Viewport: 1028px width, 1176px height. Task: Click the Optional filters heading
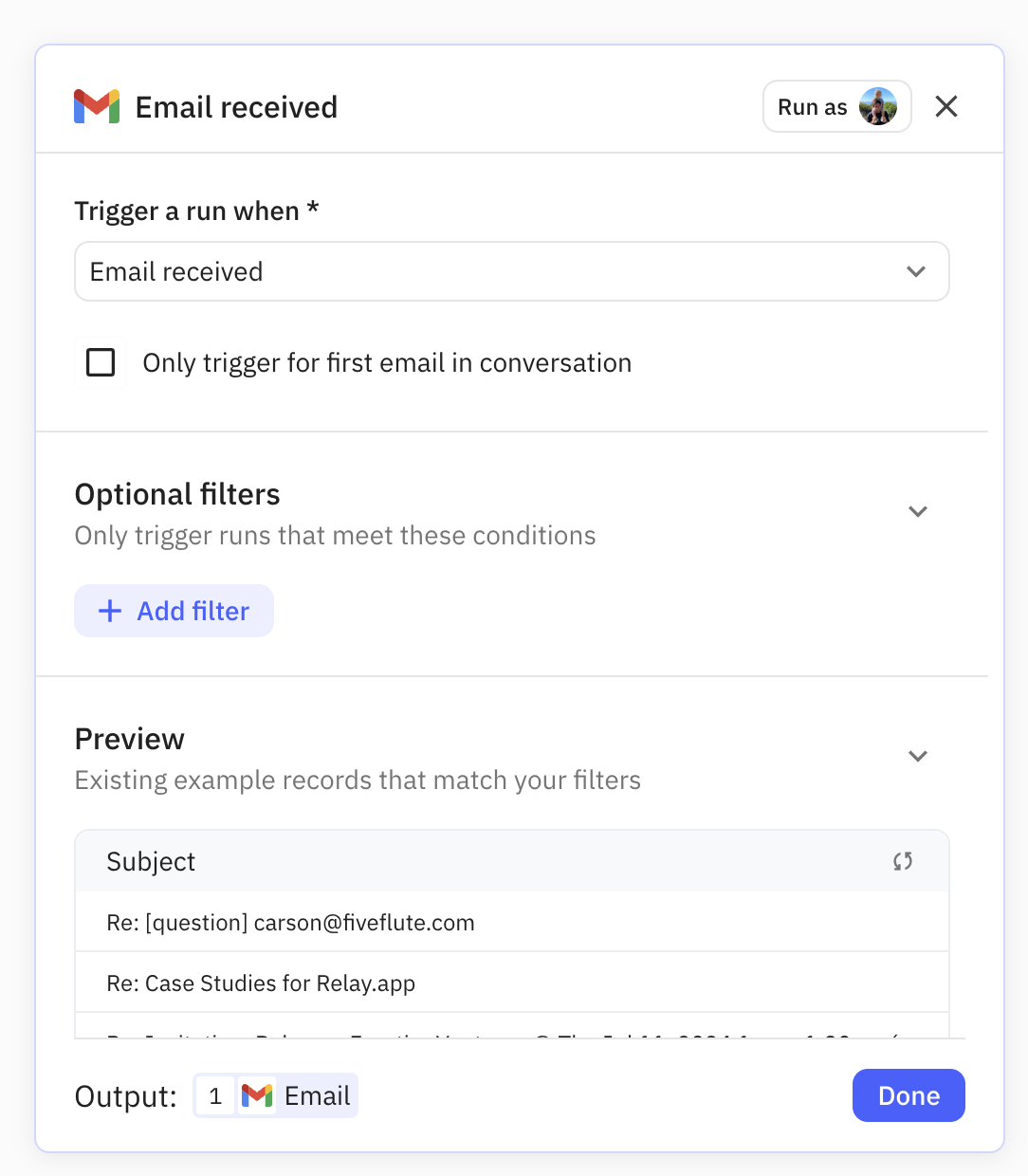(177, 494)
